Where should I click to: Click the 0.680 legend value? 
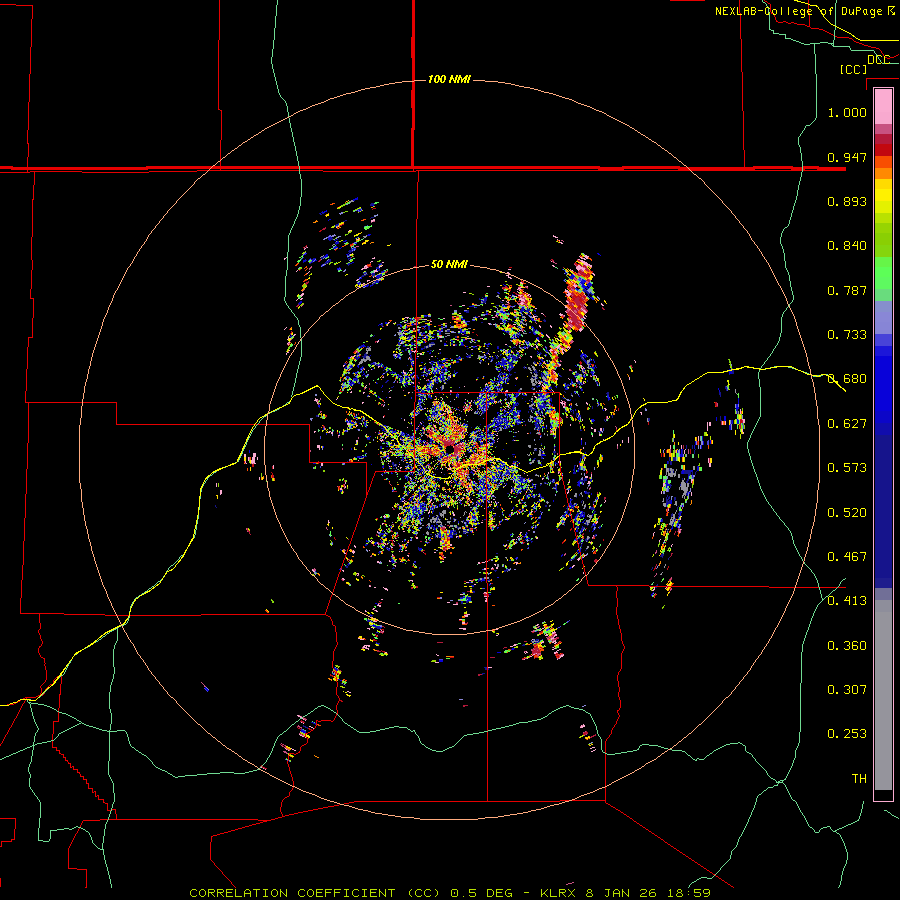(x=847, y=378)
